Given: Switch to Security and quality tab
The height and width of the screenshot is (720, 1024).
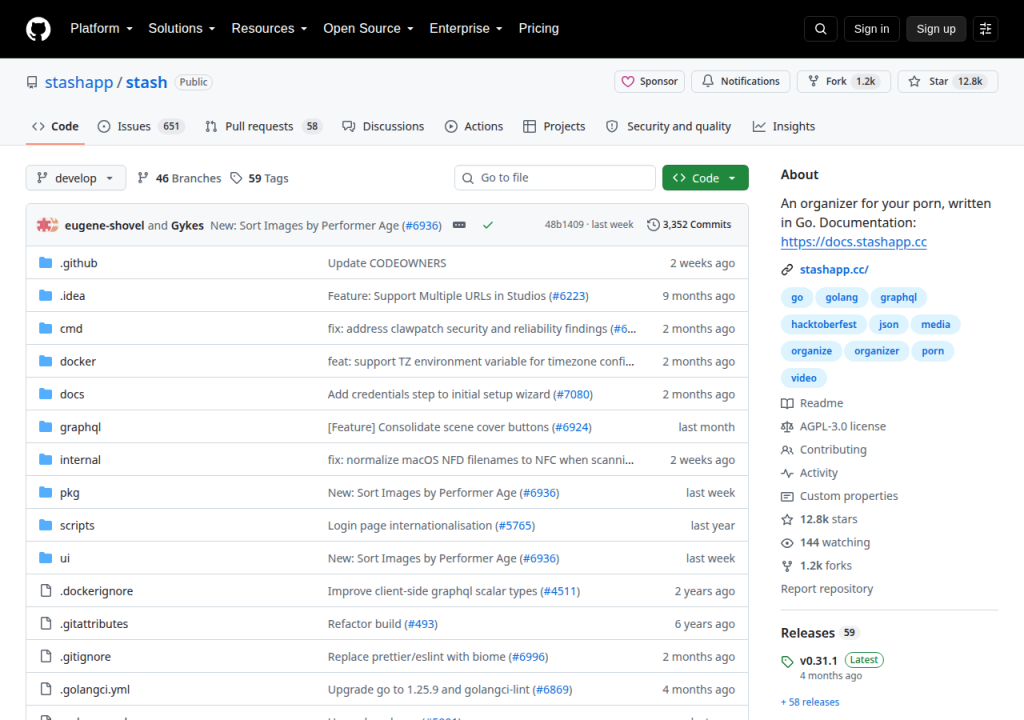Looking at the screenshot, I should (669, 127).
